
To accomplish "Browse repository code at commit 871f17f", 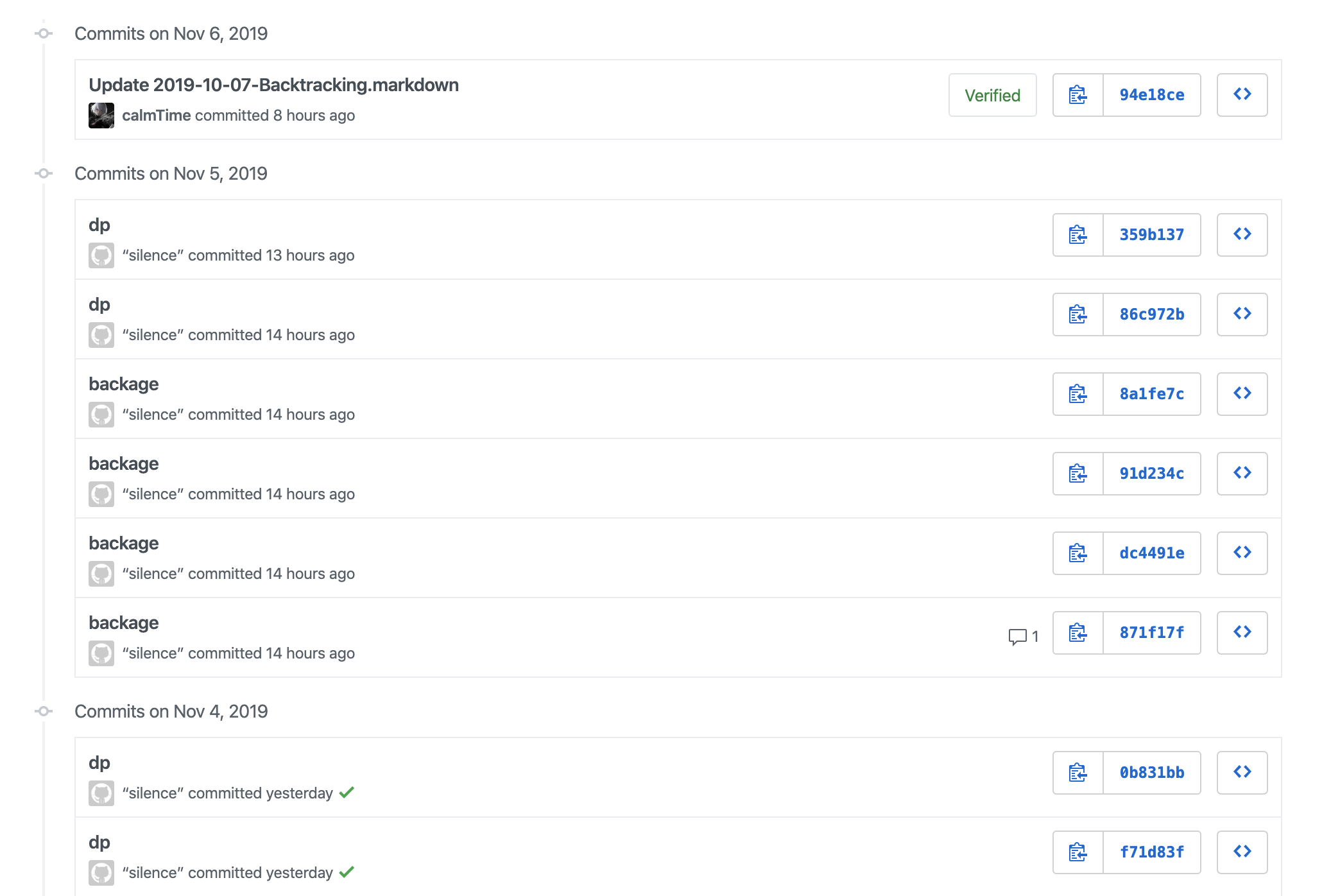I will (1242, 633).
